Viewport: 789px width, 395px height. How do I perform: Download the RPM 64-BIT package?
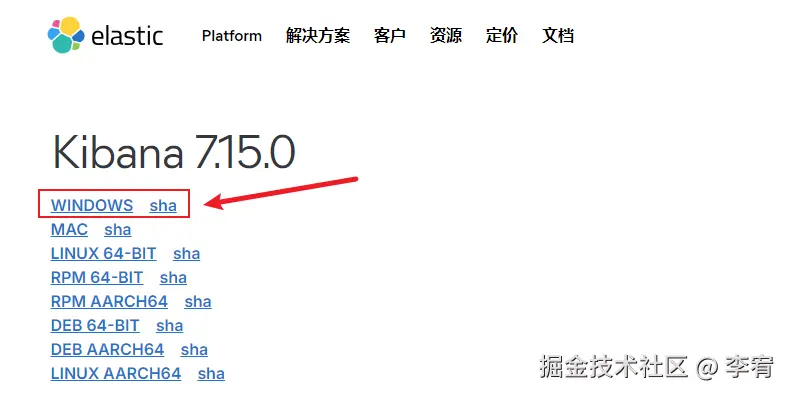tap(97, 277)
